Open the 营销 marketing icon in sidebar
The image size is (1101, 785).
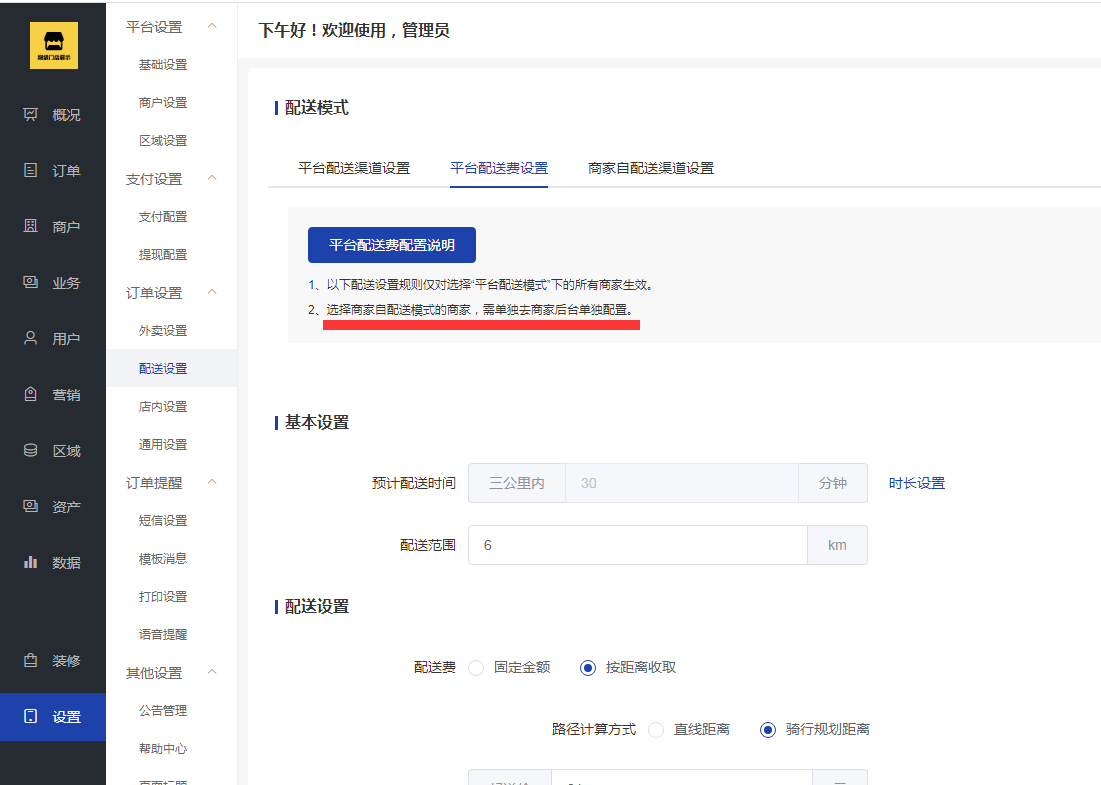[x=30, y=394]
